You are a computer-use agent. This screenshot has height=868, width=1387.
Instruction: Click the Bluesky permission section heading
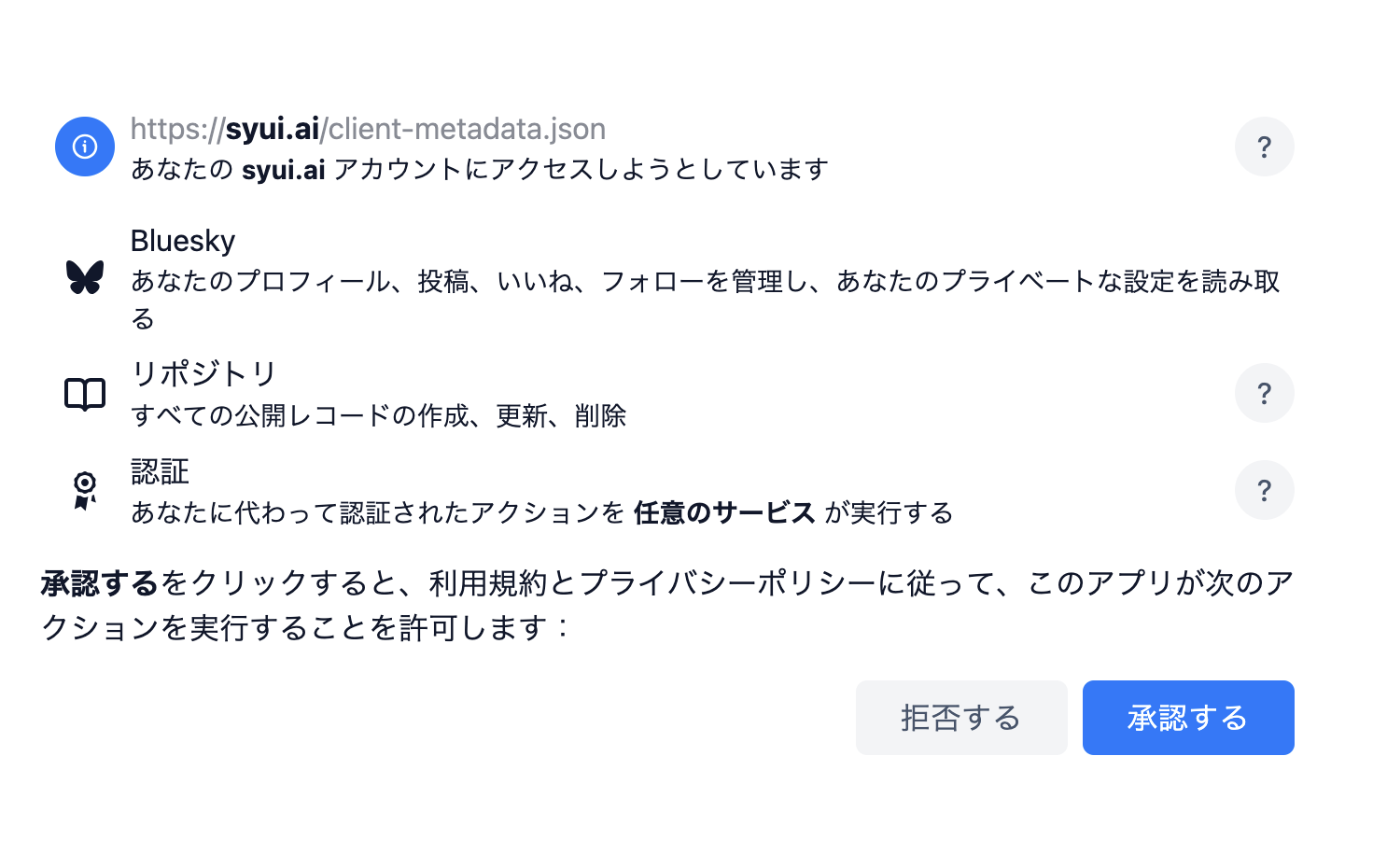point(183,241)
